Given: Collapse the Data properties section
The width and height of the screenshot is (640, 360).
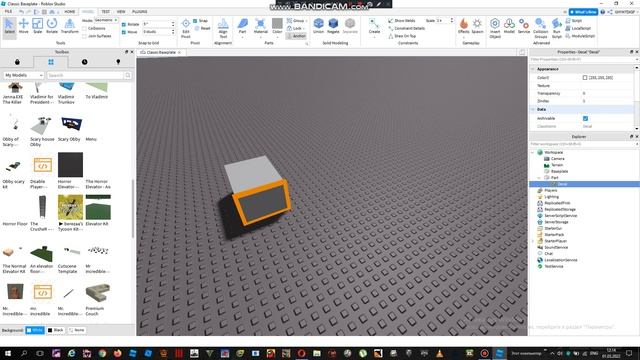Looking at the screenshot, I should pos(533,109).
